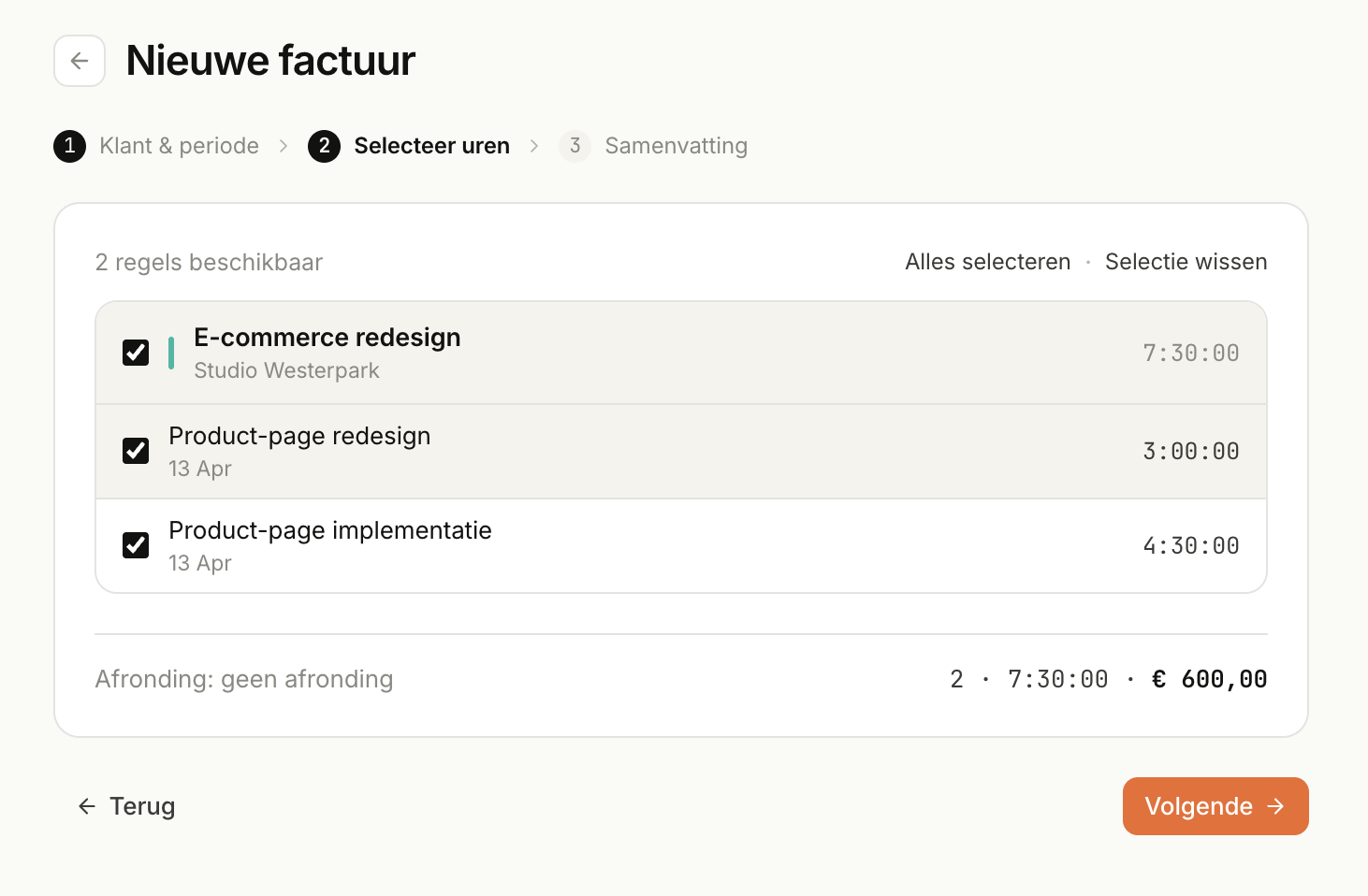Switch to the Klant & periode step
Viewport: 1368px width, 896px height.
[x=179, y=146]
